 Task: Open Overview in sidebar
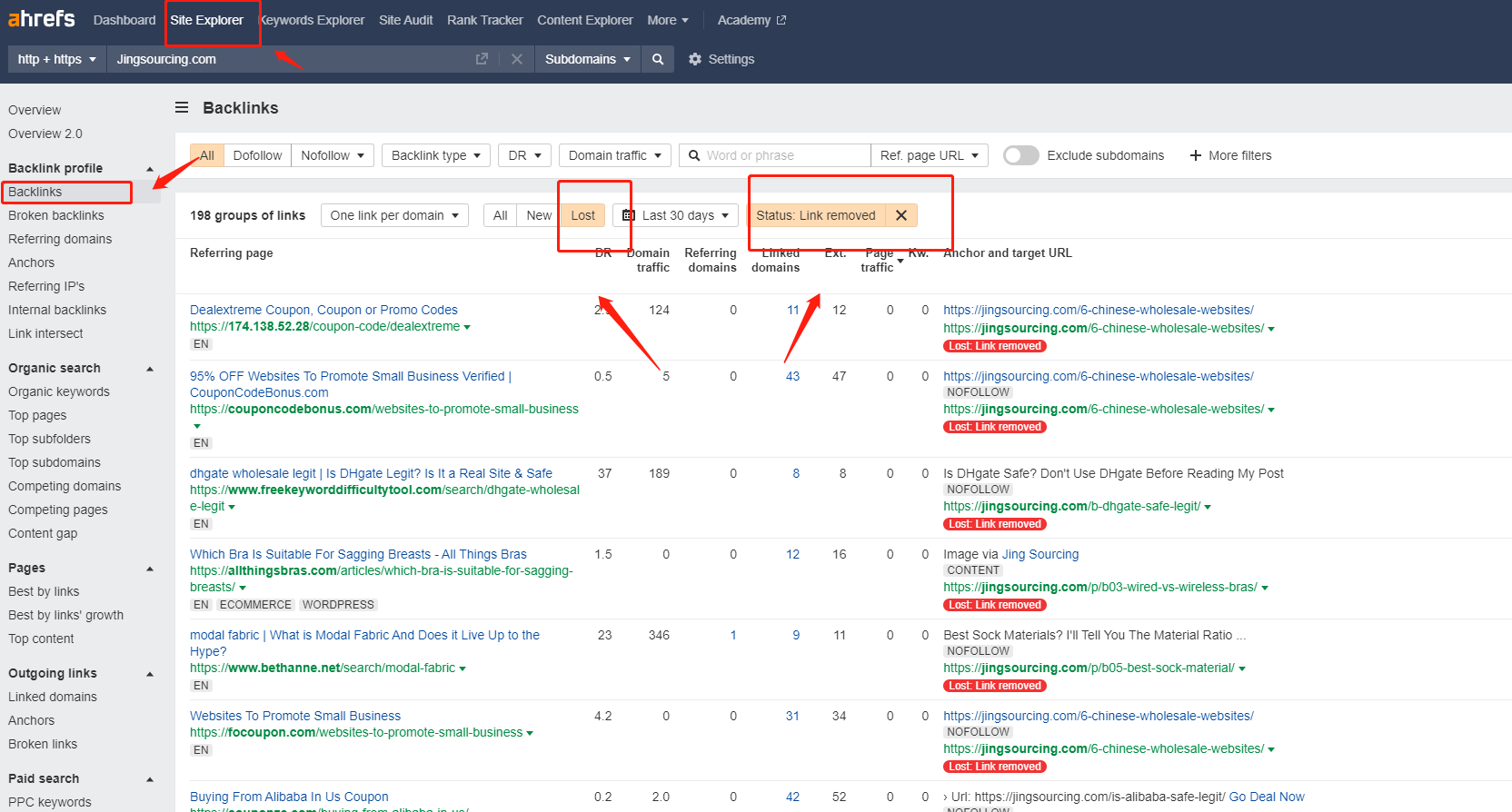coord(35,110)
